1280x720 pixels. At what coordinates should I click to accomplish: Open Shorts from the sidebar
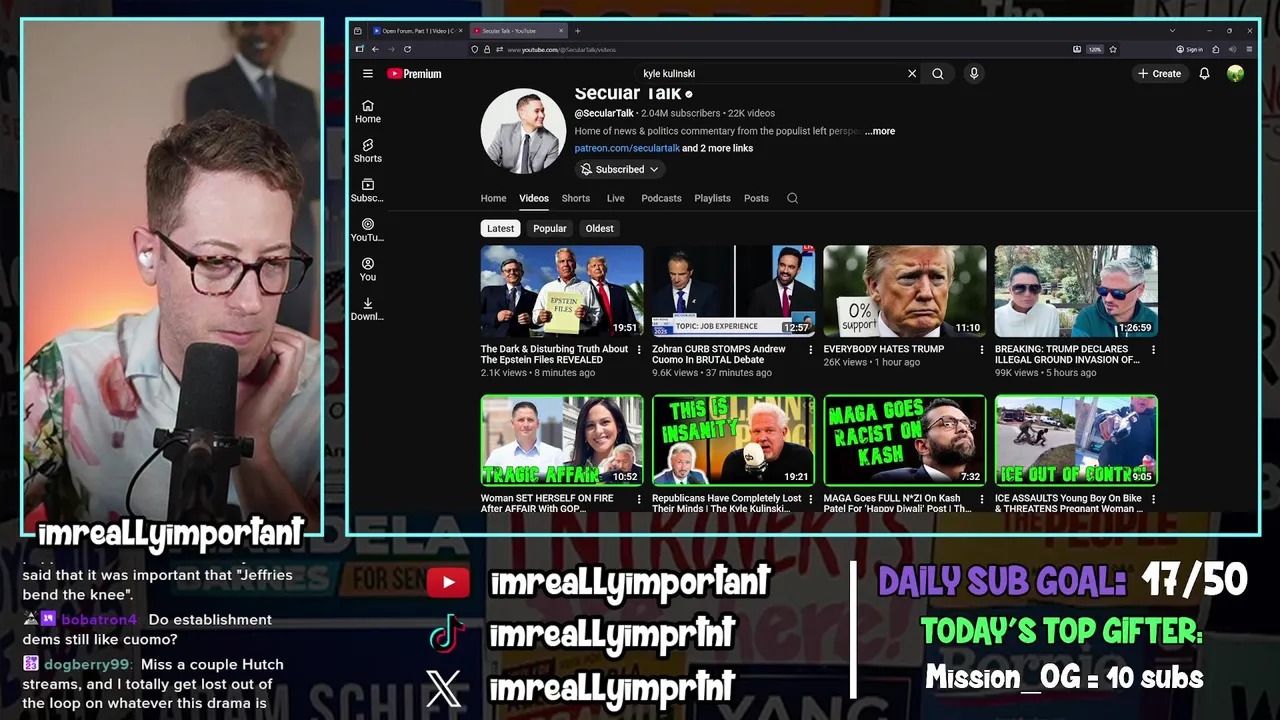(x=368, y=151)
